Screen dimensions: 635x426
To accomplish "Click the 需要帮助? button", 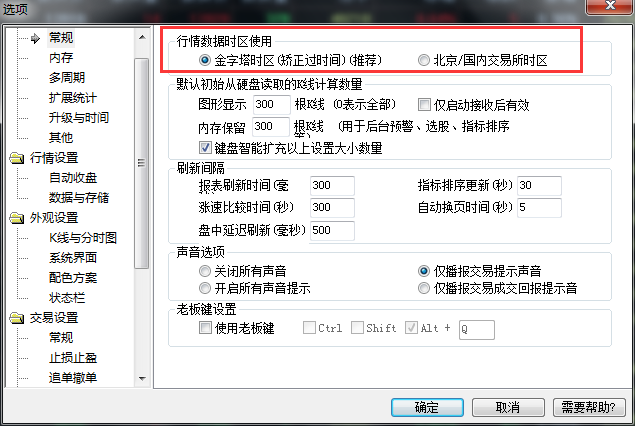I will [x=589, y=407].
